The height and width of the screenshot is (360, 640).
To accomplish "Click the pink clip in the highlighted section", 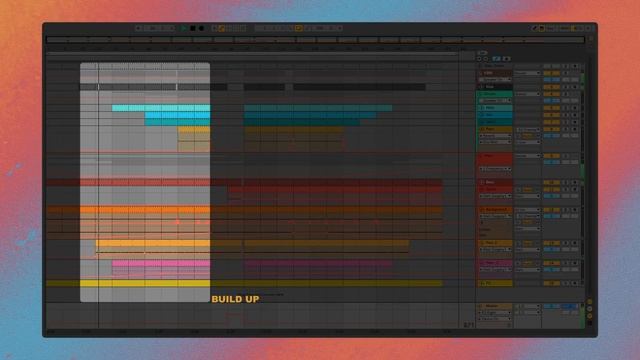I will pyautogui.click(x=161, y=263).
